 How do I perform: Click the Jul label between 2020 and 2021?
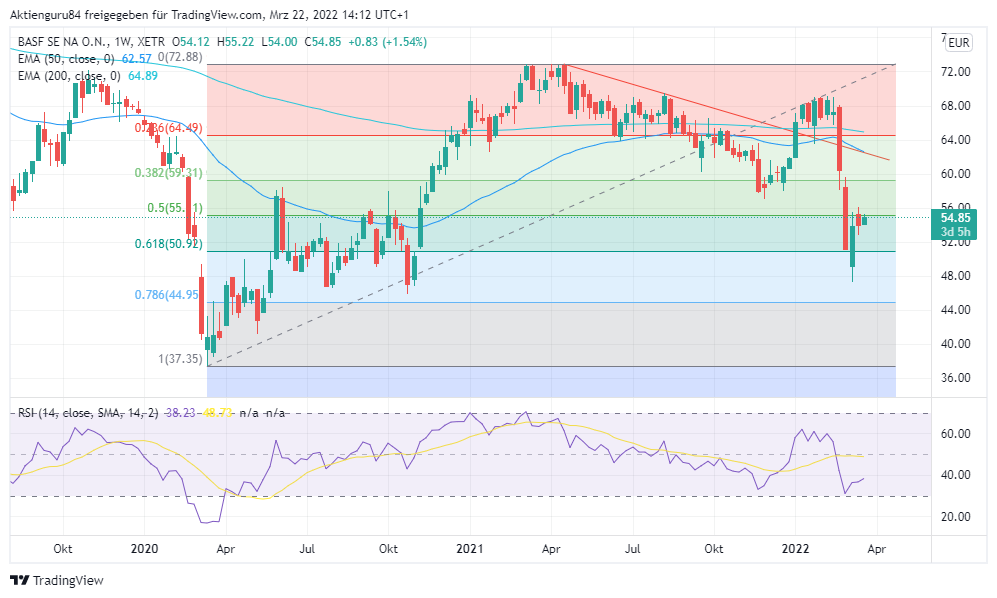click(307, 549)
